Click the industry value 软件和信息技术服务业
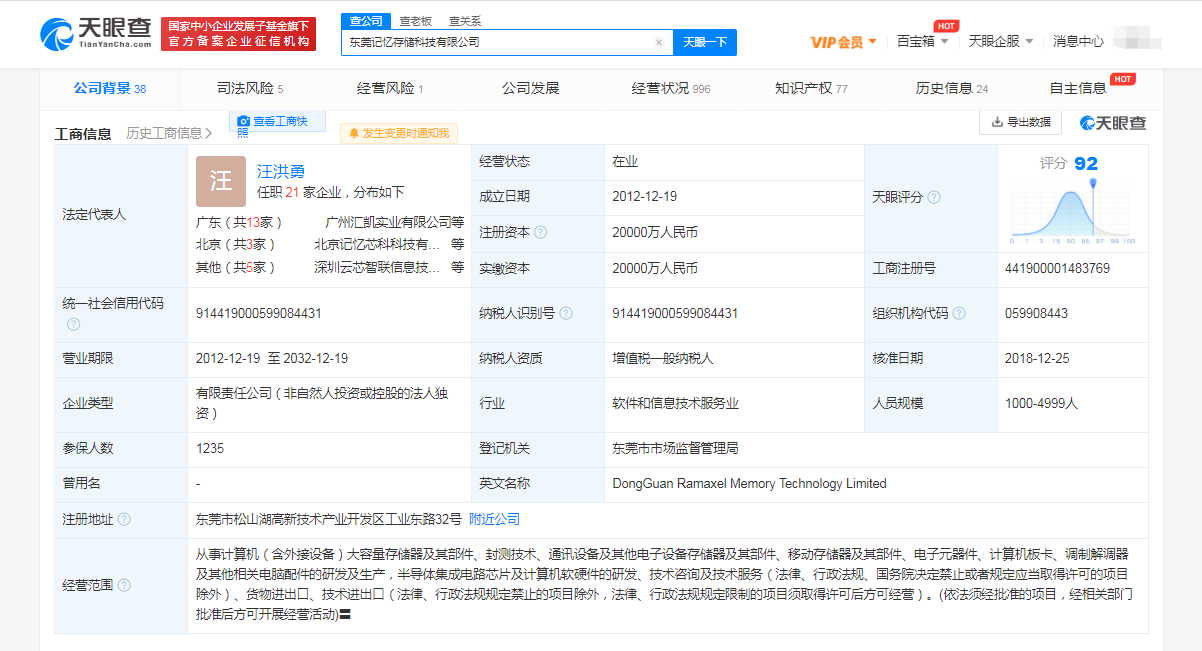This screenshot has width=1202, height=651. [675, 403]
